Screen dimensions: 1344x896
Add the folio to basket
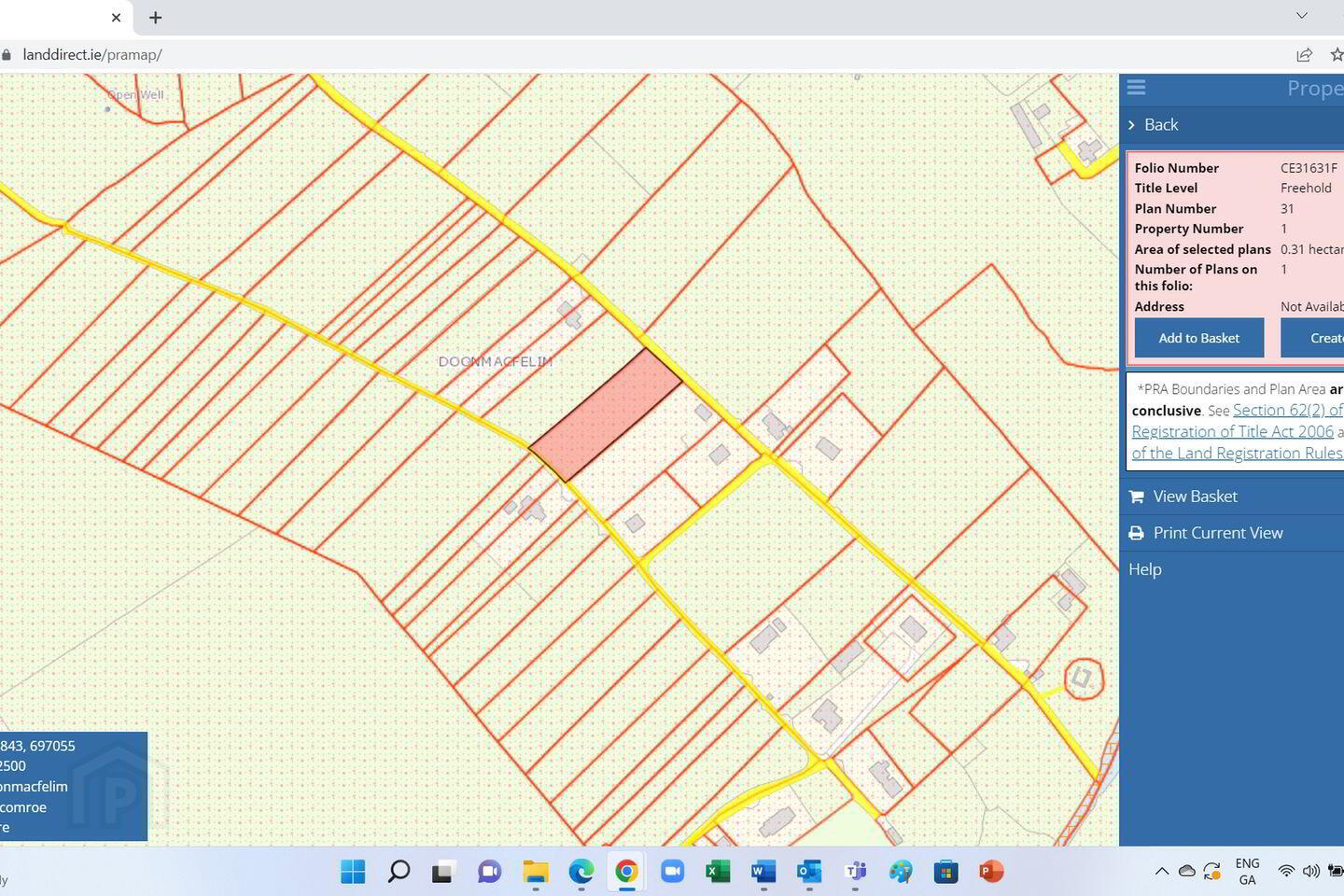coord(1199,338)
